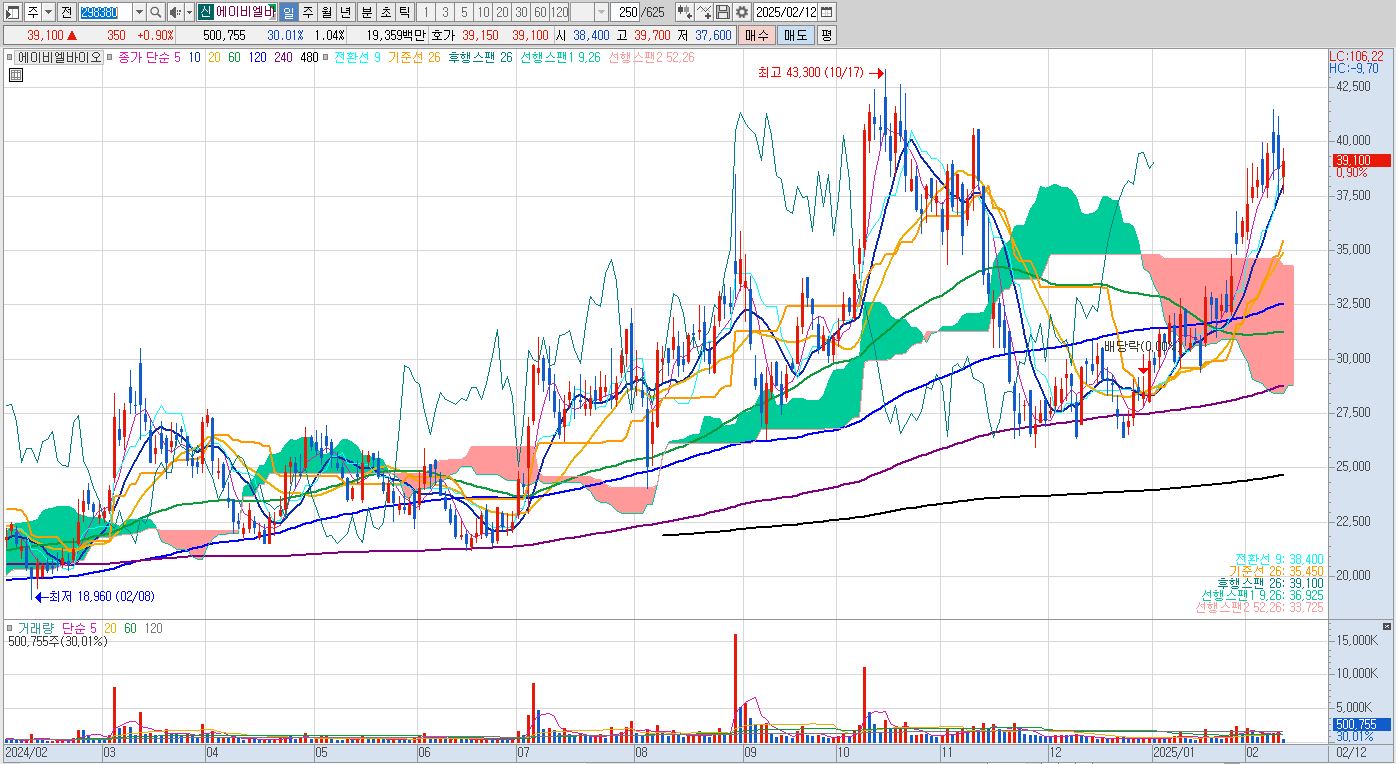Click the 에이비엘바이오 chart legend label
This screenshot has width=1396, height=764.
(60, 57)
